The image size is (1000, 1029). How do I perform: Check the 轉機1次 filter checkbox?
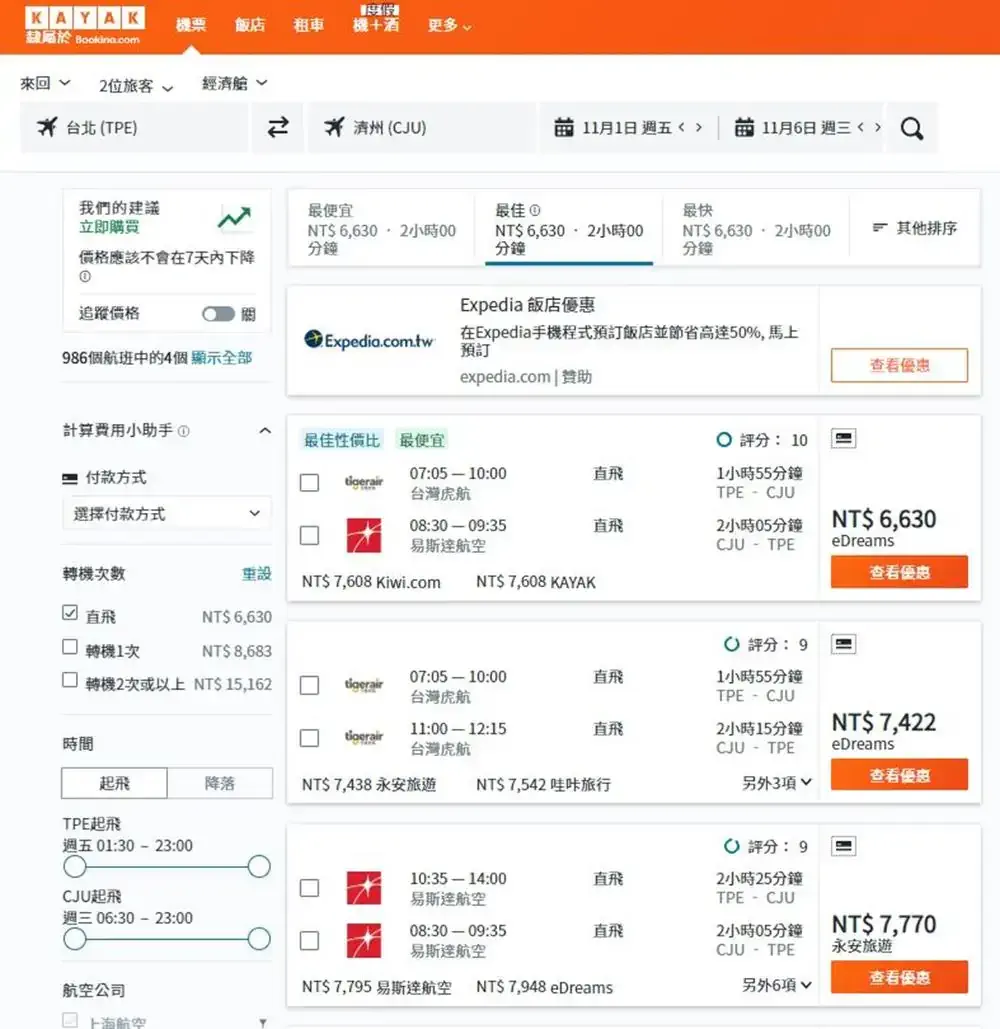pyautogui.click(x=70, y=647)
